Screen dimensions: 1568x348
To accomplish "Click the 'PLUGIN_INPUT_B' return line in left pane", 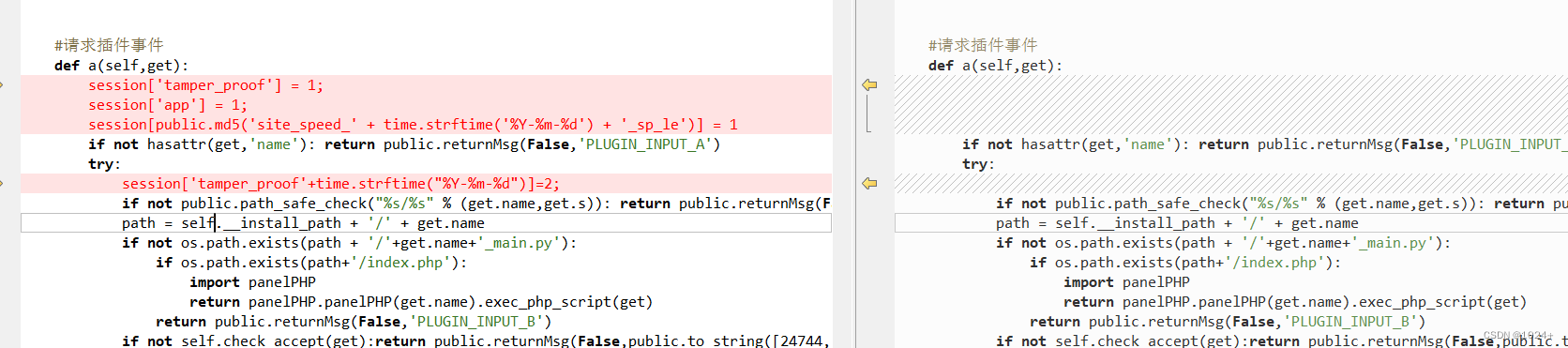I will pyautogui.click(x=354, y=322).
